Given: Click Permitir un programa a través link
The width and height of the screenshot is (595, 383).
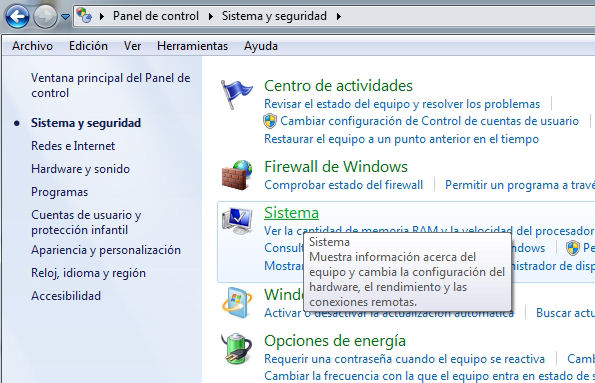Looking at the screenshot, I should (x=520, y=185).
